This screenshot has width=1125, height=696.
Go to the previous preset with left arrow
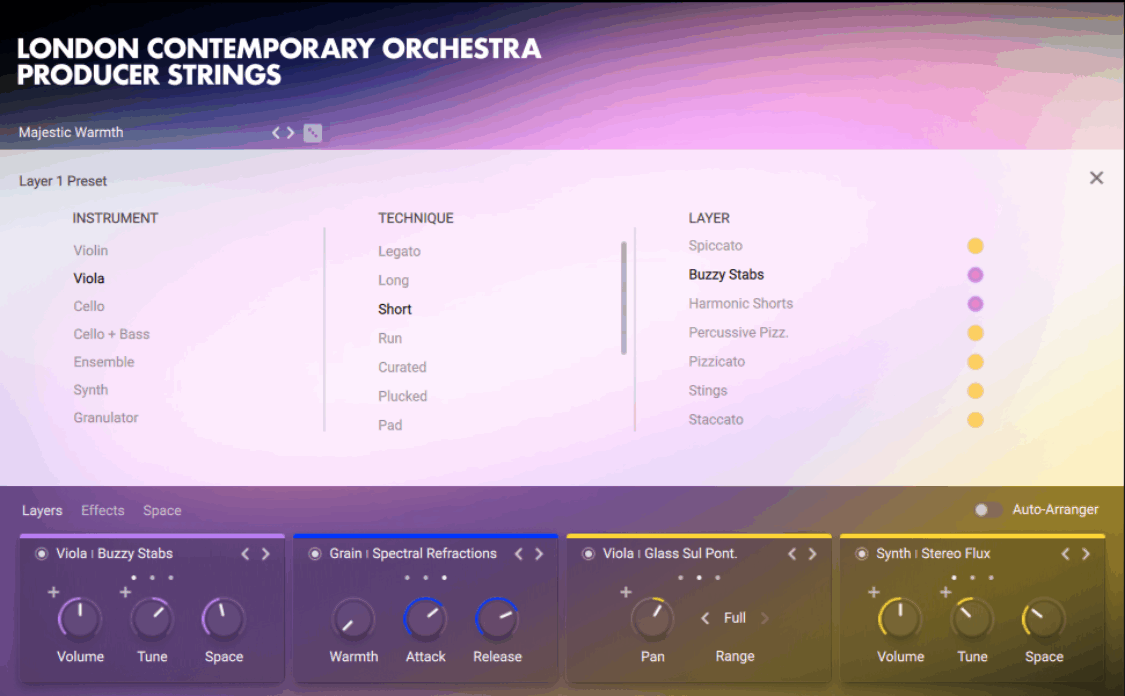coord(276,133)
